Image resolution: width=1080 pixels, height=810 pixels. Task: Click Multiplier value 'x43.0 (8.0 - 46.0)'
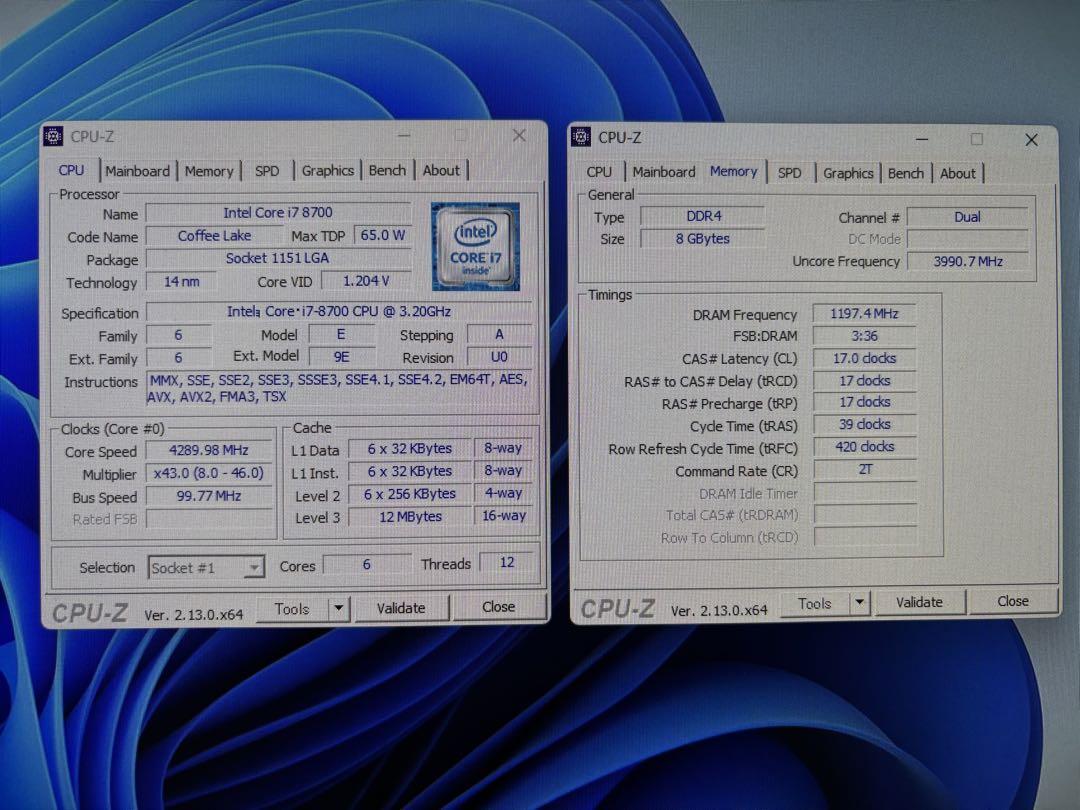coord(209,473)
